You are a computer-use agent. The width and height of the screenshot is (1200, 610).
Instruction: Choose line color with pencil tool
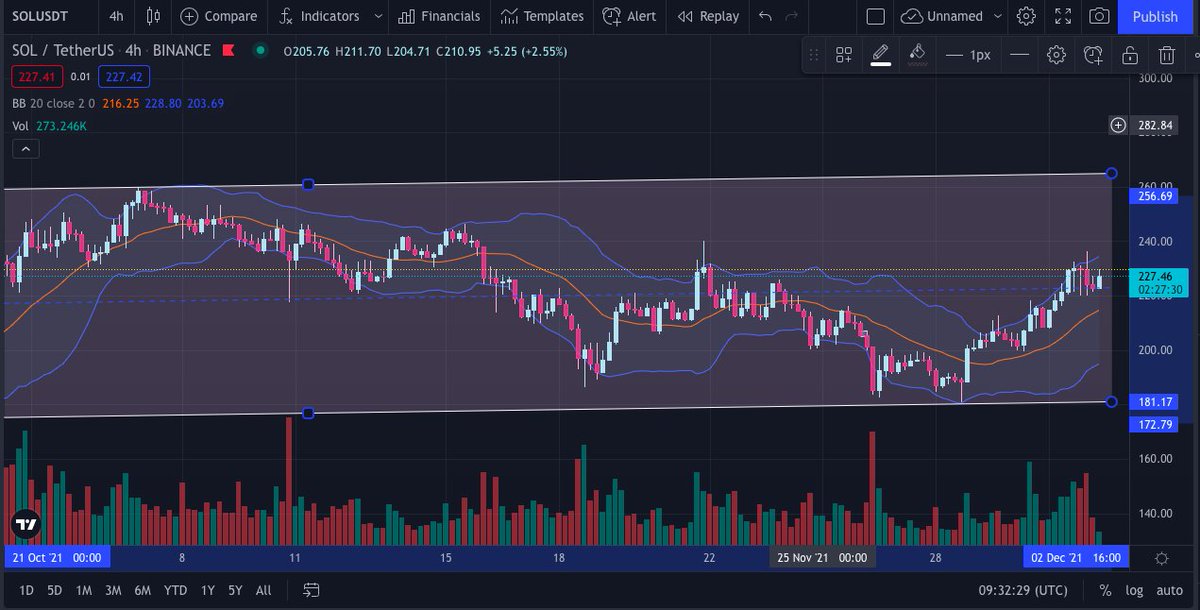point(880,55)
